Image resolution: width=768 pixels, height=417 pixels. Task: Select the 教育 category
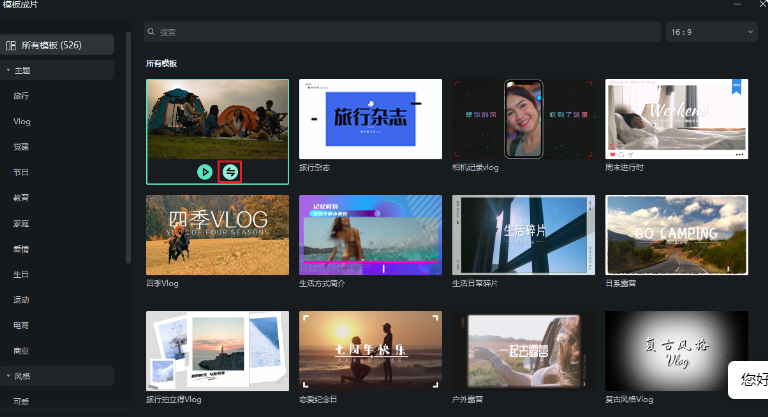tap(21, 198)
